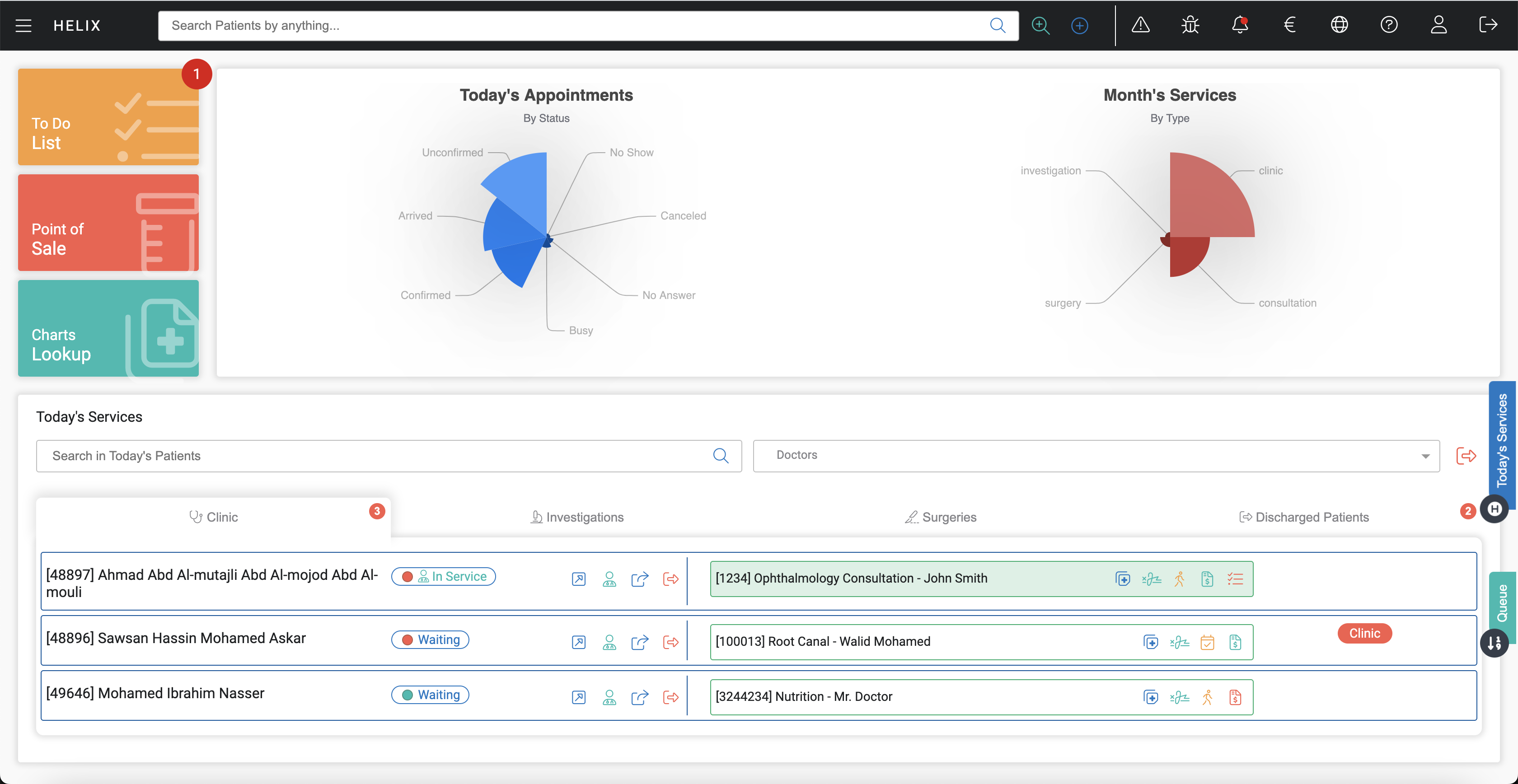Click the share arrow icon for Sawsan
The width and height of the screenshot is (1518, 784).
[x=640, y=642]
